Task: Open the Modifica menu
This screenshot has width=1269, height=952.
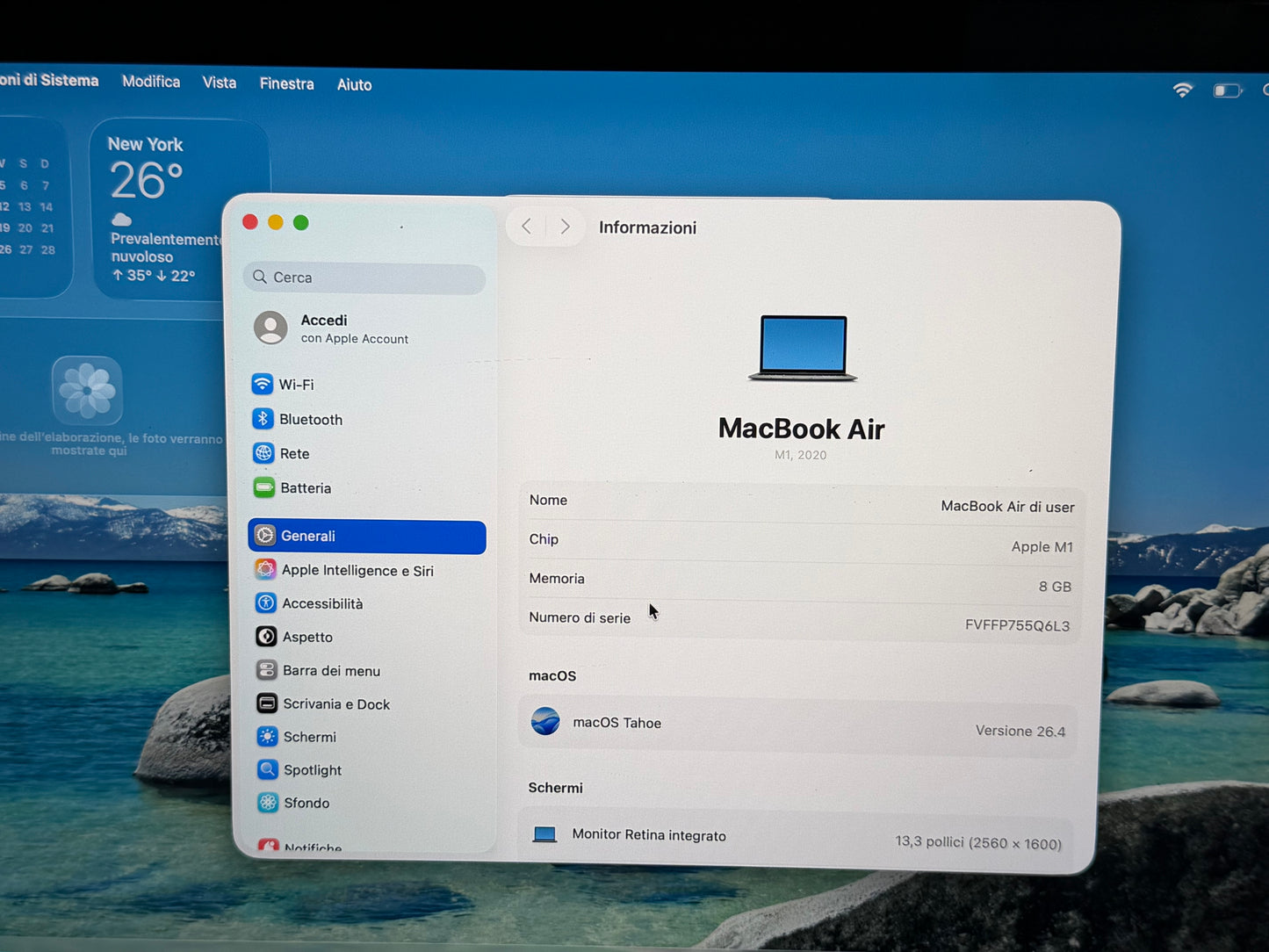Action: tap(151, 82)
